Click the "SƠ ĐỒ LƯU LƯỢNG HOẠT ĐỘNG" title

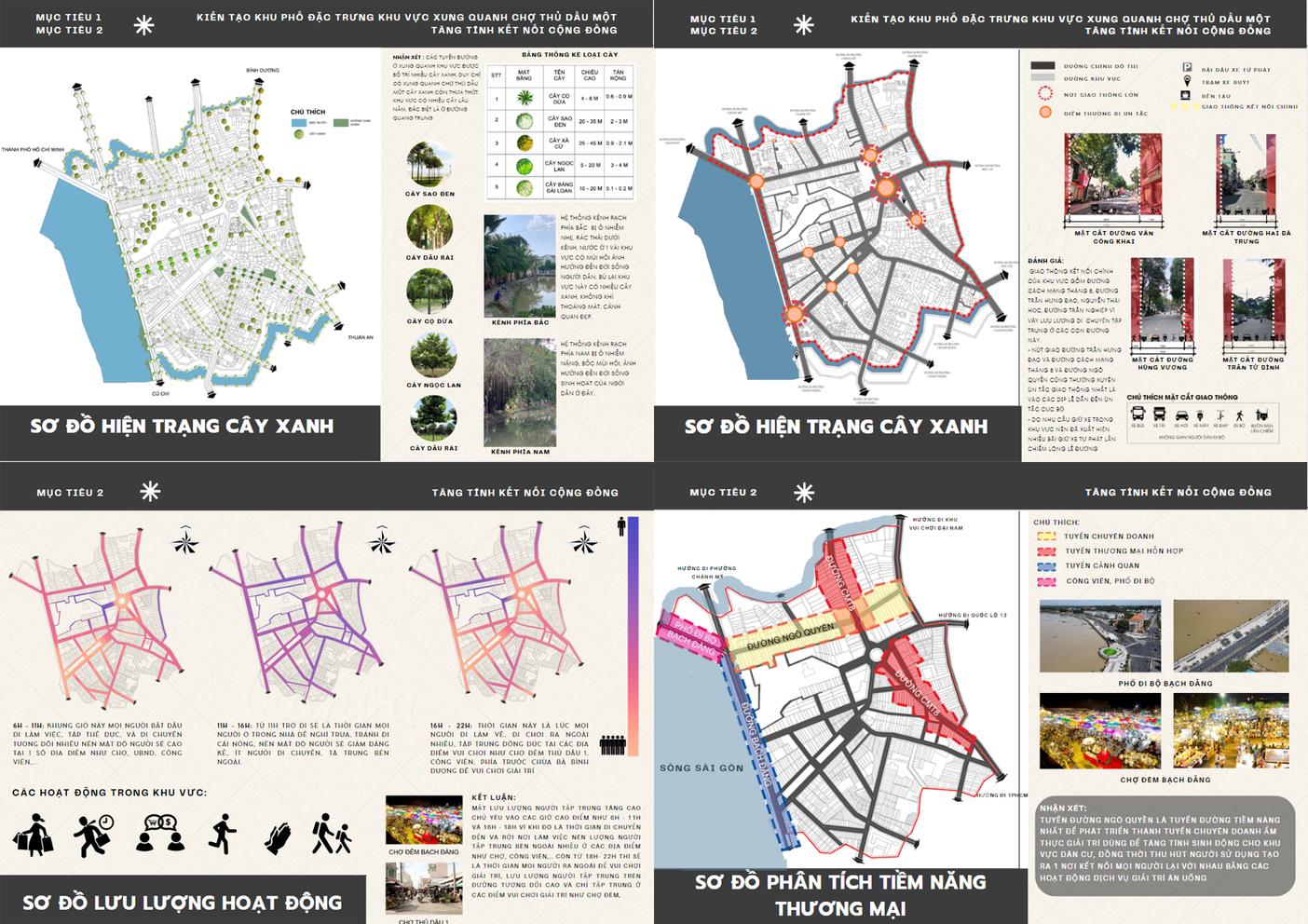183,902
